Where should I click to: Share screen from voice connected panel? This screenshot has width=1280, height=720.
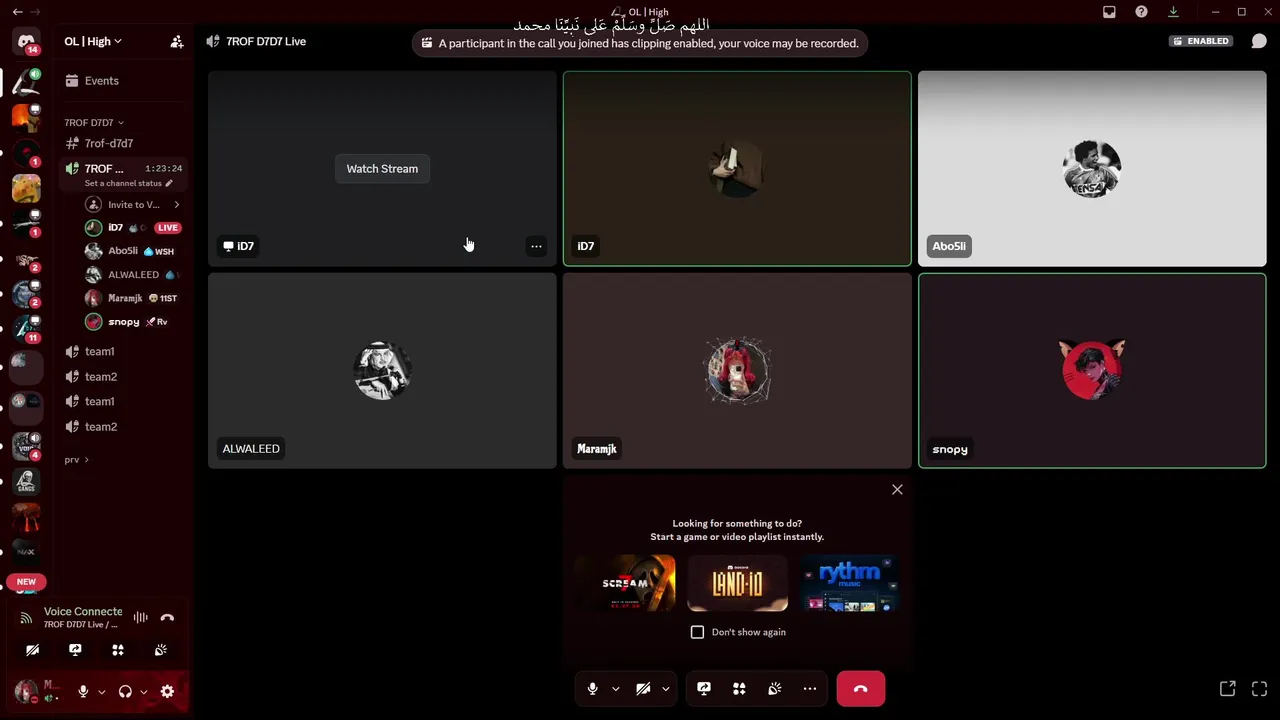(x=75, y=650)
